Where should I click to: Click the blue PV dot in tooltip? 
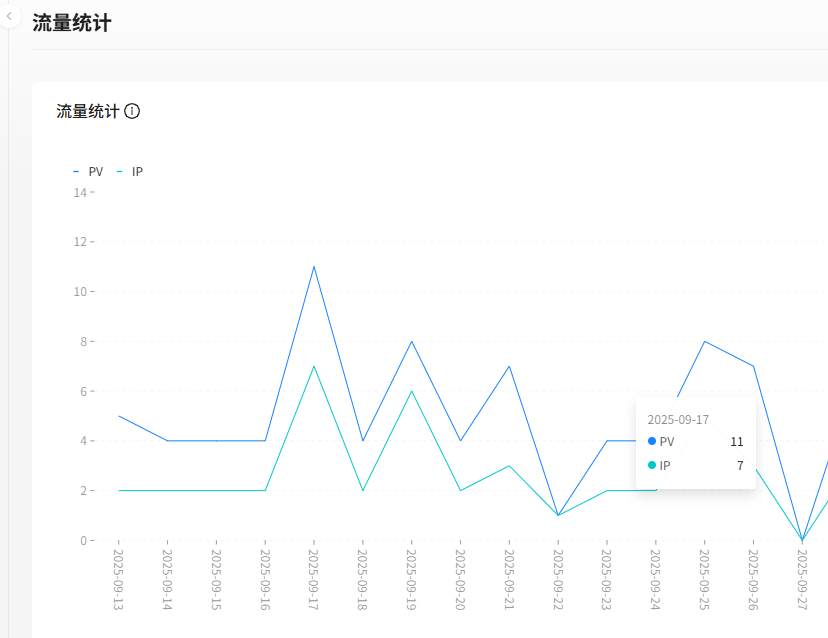(652, 441)
